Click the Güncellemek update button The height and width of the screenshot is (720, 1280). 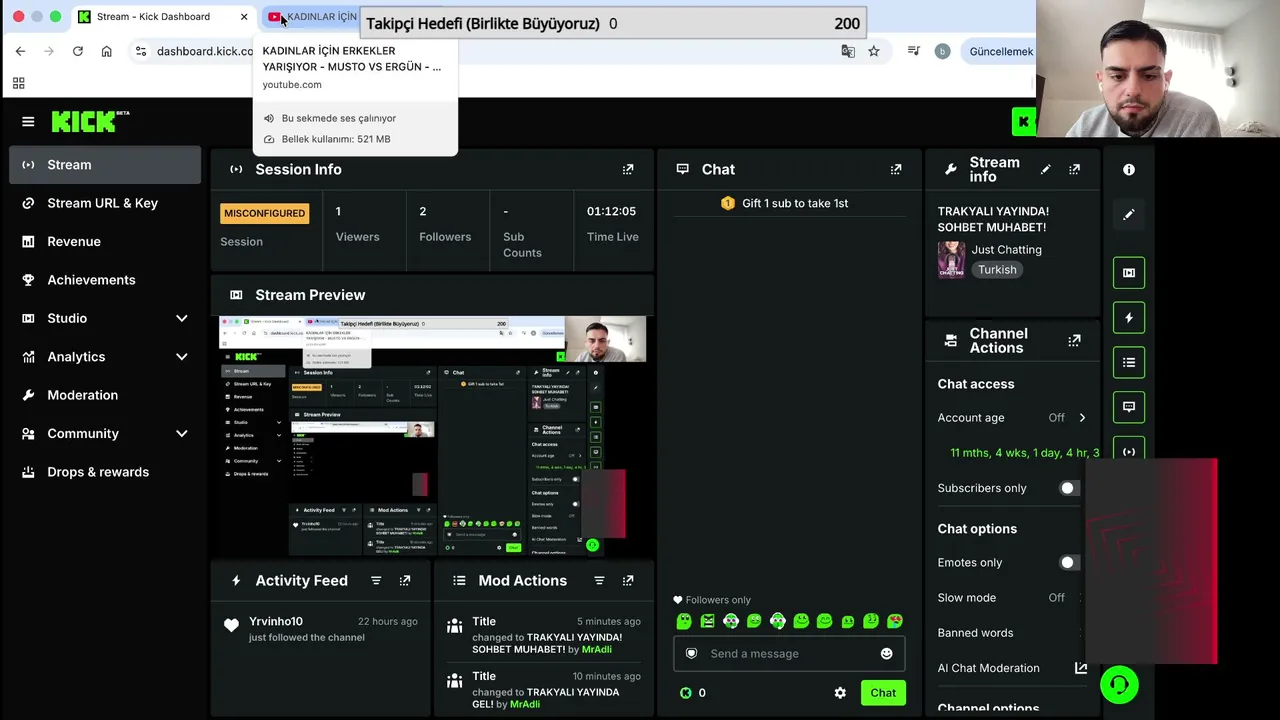tap(1001, 51)
